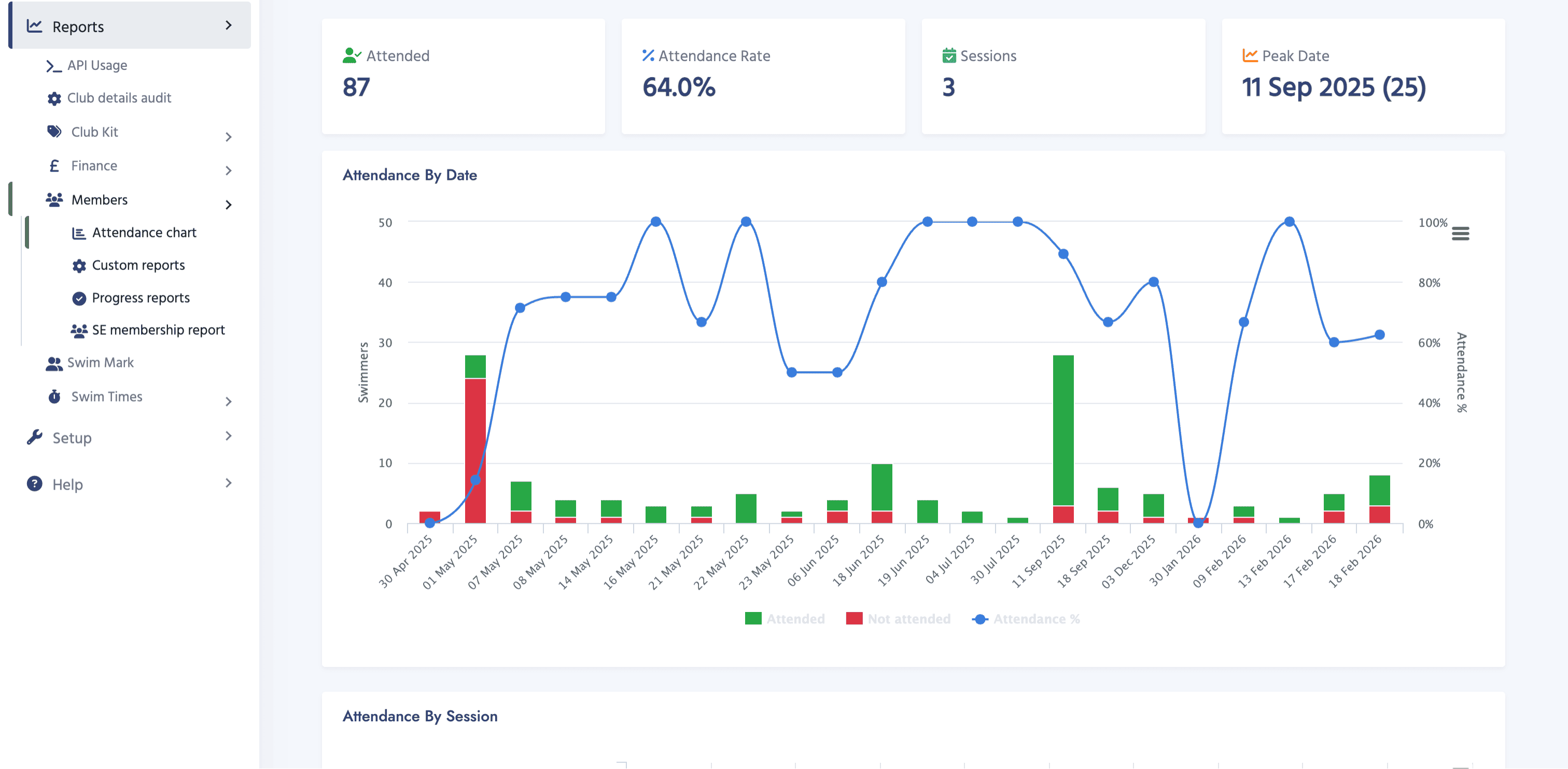Toggle the Attendance % line in legend
Screen dimensions: 1568x769
(1026, 619)
